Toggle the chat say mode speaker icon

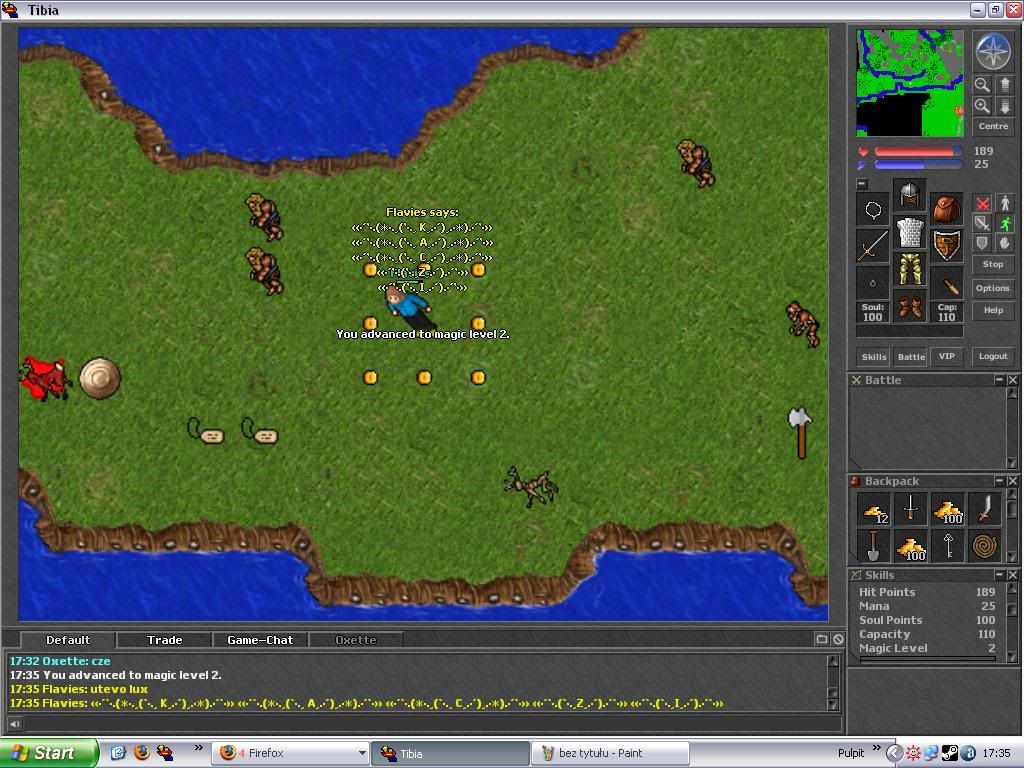pos(14,724)
